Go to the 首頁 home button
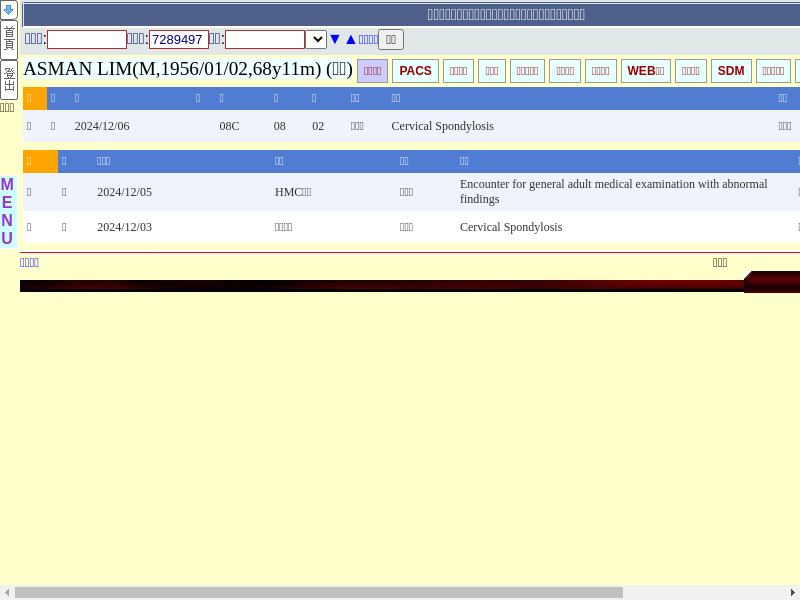Image resolution: width=800 pixels, height=600 pixels. pyautogui.click(x=9, y=40)
